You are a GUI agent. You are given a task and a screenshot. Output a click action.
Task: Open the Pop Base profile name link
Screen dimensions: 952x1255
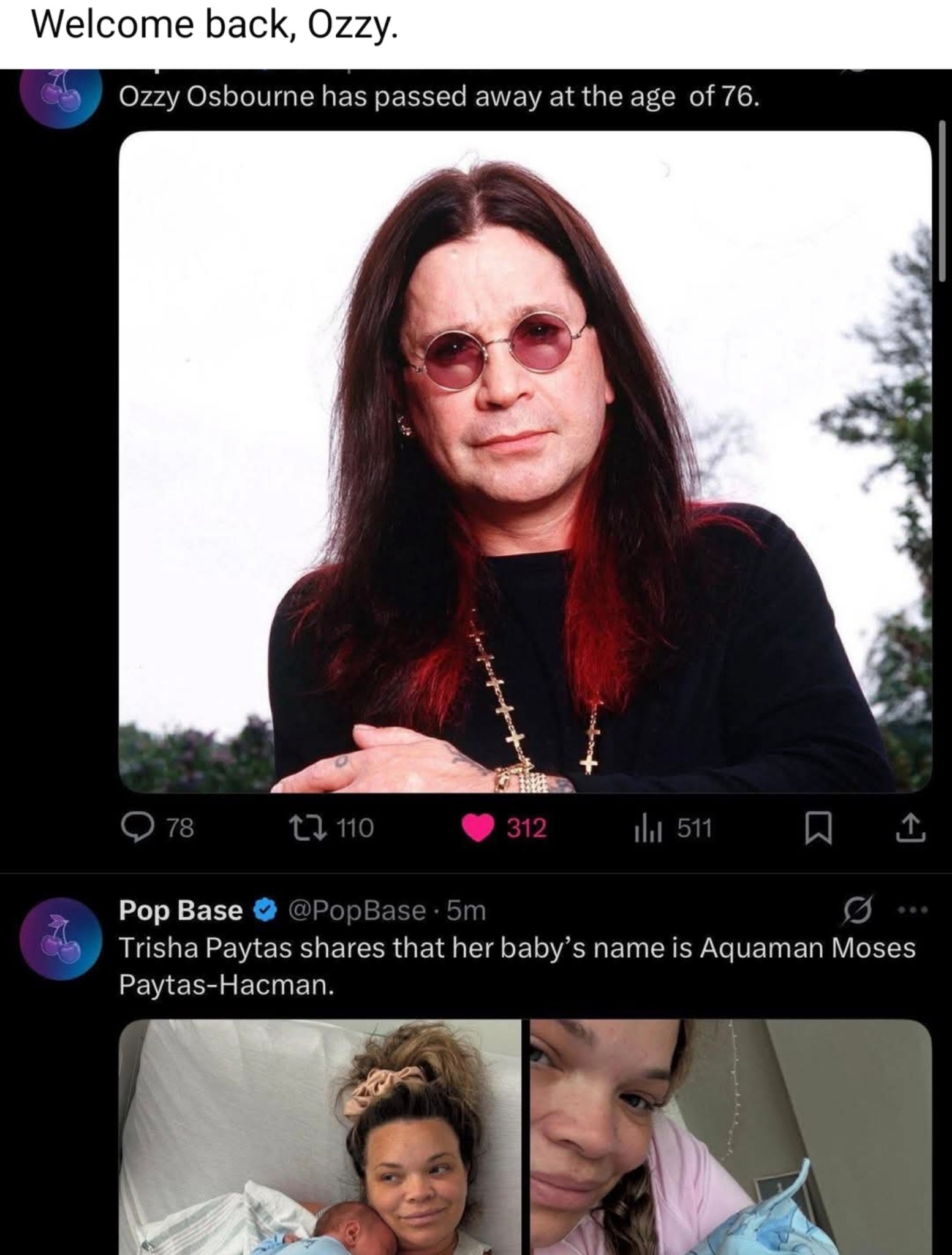(x=181, y=911)
